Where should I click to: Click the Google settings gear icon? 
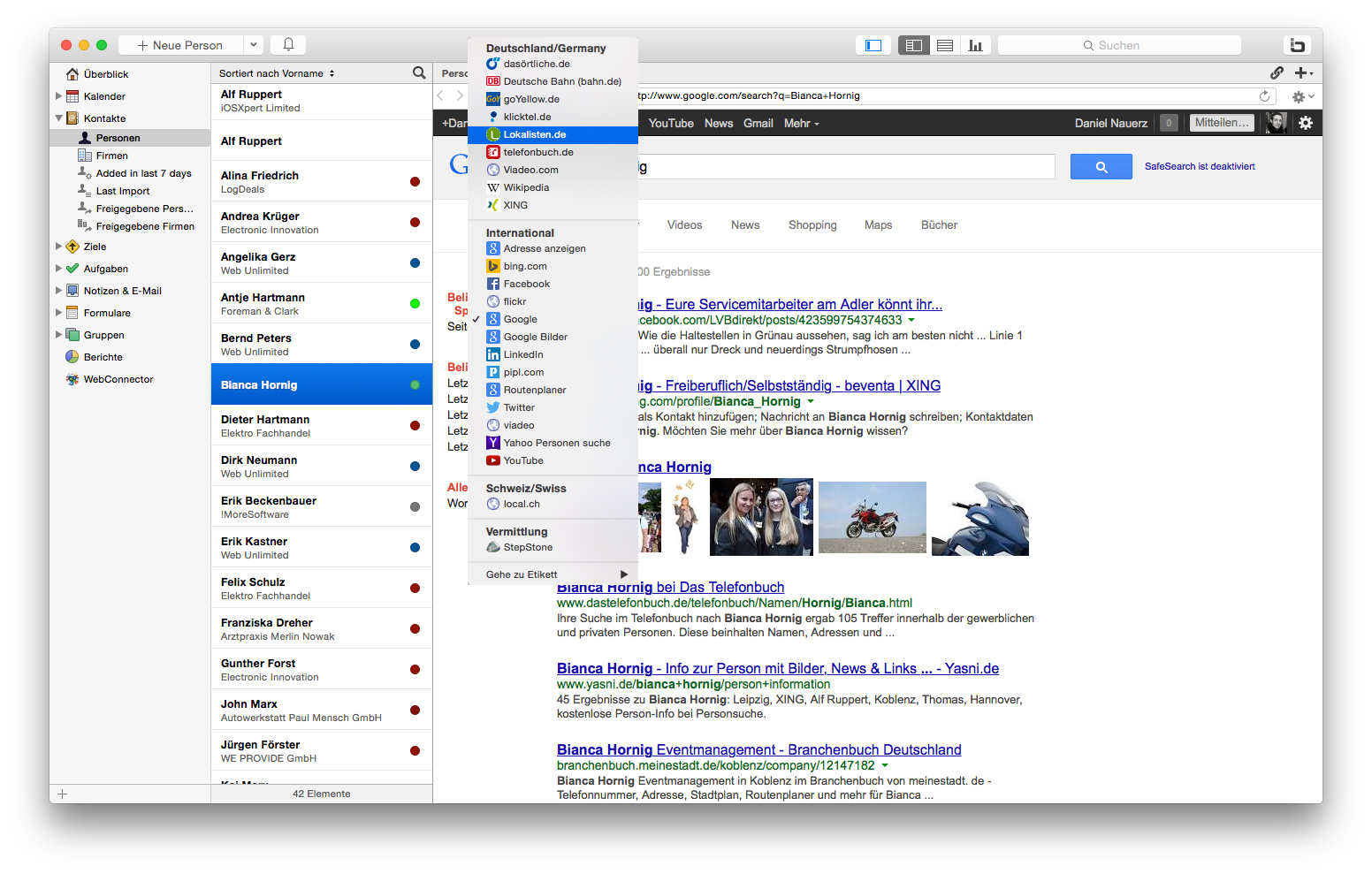click(1306, 123)
